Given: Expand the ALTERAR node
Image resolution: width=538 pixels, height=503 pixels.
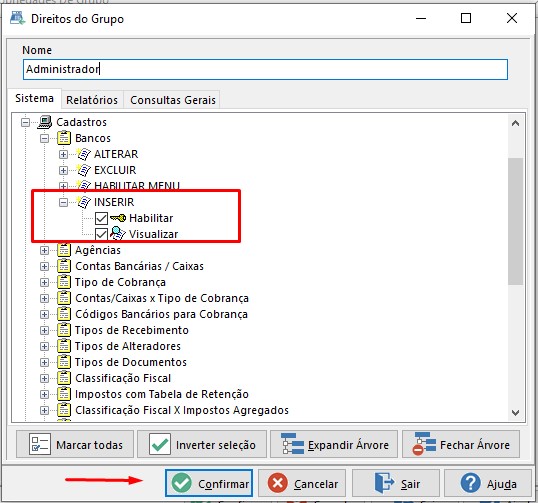Looking at the screenshot, I should click(x=63, y=154).
